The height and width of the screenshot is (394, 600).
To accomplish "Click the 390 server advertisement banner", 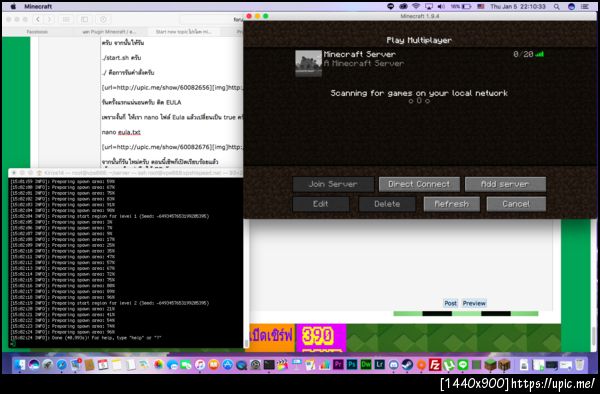I will click(321, 338).
